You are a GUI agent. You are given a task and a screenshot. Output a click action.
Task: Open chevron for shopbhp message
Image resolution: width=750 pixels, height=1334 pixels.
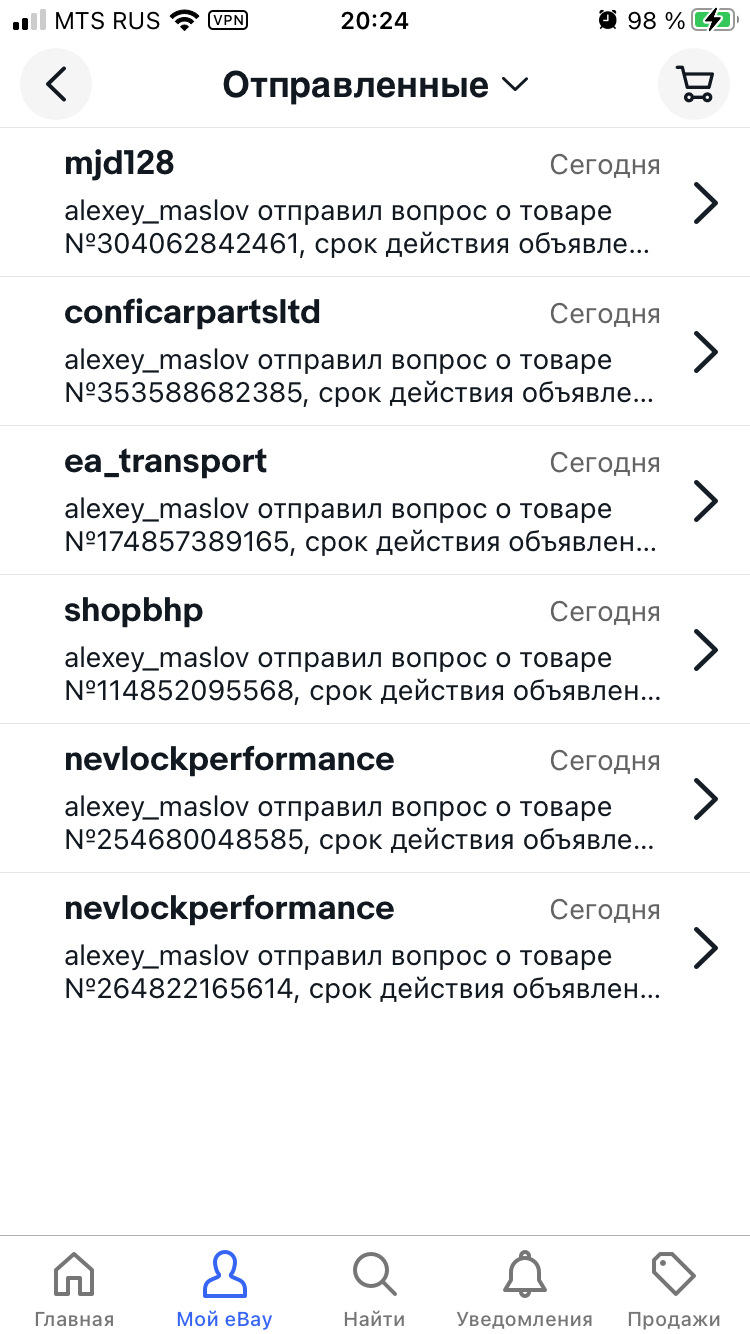pyautogui.click(x=706, y=650)
